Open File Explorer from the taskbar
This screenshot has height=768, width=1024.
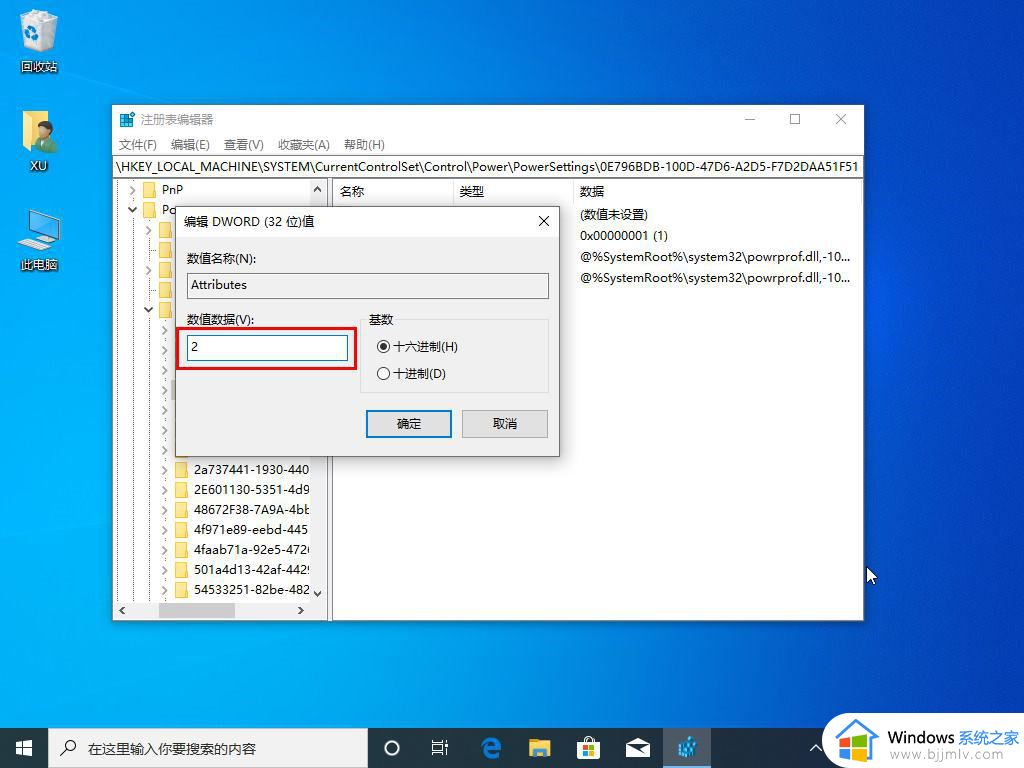[539, 748]
